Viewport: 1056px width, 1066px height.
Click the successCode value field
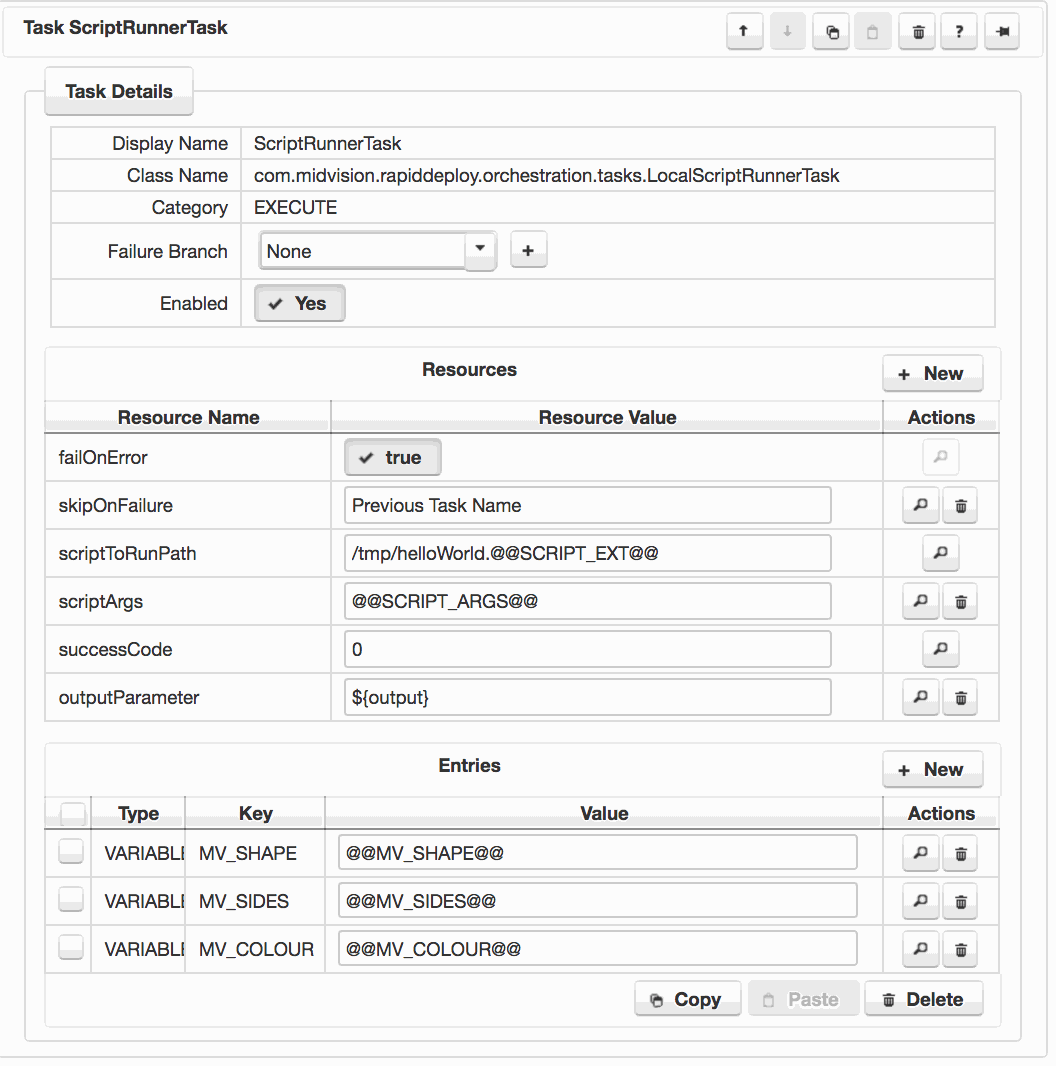coord(587,649)
